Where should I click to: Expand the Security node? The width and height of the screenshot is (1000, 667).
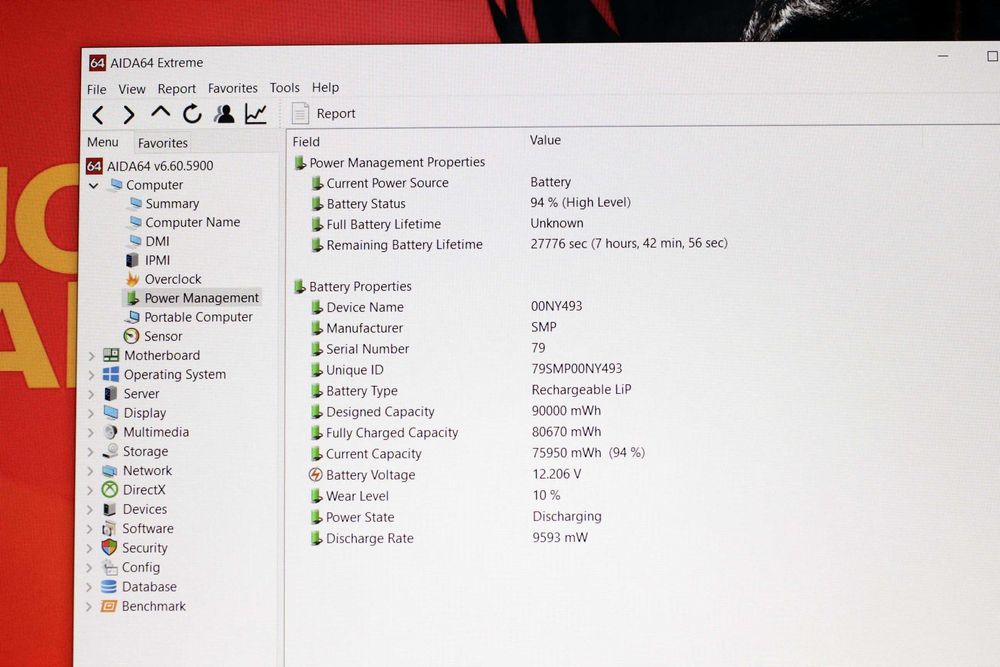(x=90, y=548)
